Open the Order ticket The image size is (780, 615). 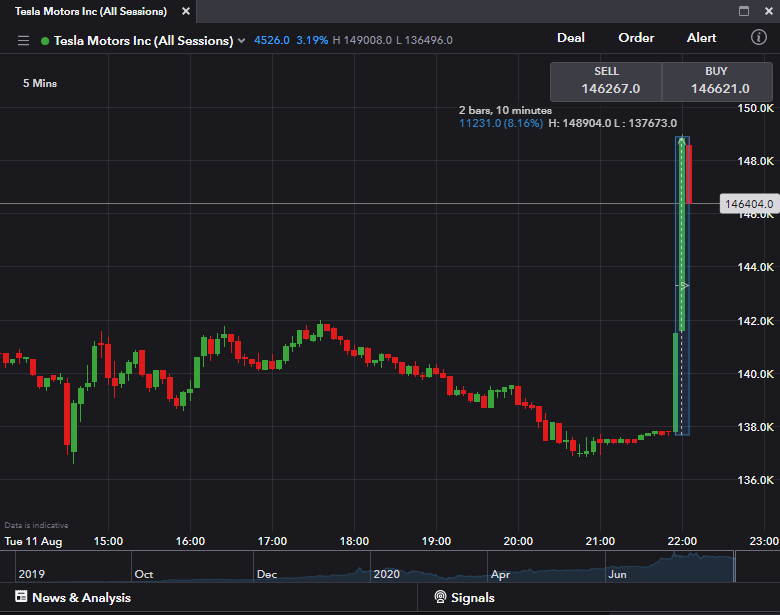pos(636,38)
